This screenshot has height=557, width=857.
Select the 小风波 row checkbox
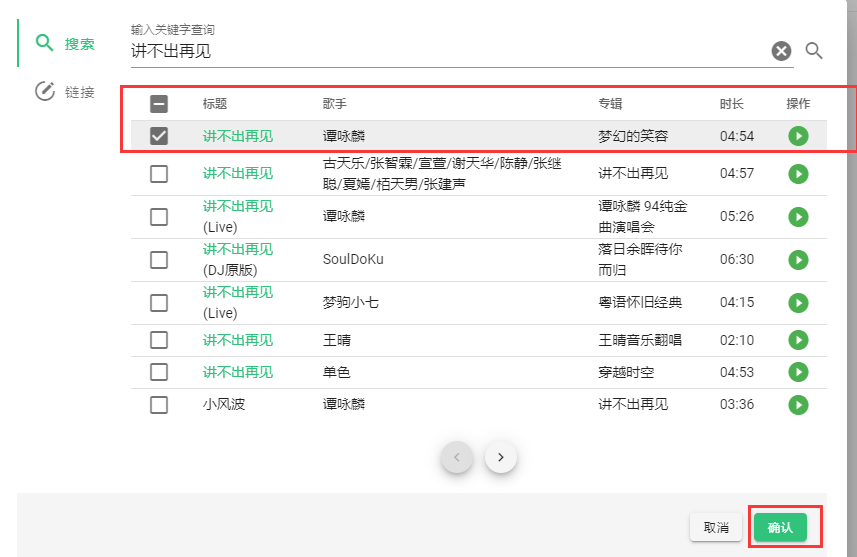tap(159, 404)
